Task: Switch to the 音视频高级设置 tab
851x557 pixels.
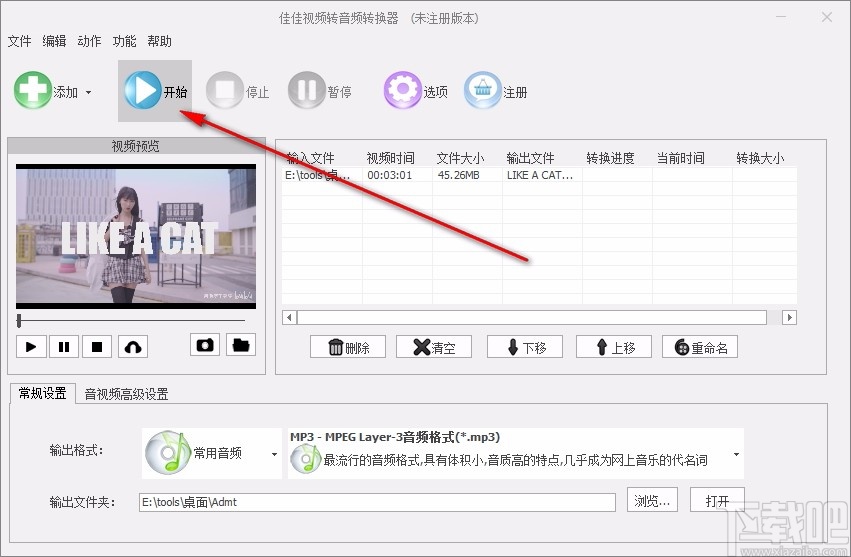Action: tap(126, 394)
